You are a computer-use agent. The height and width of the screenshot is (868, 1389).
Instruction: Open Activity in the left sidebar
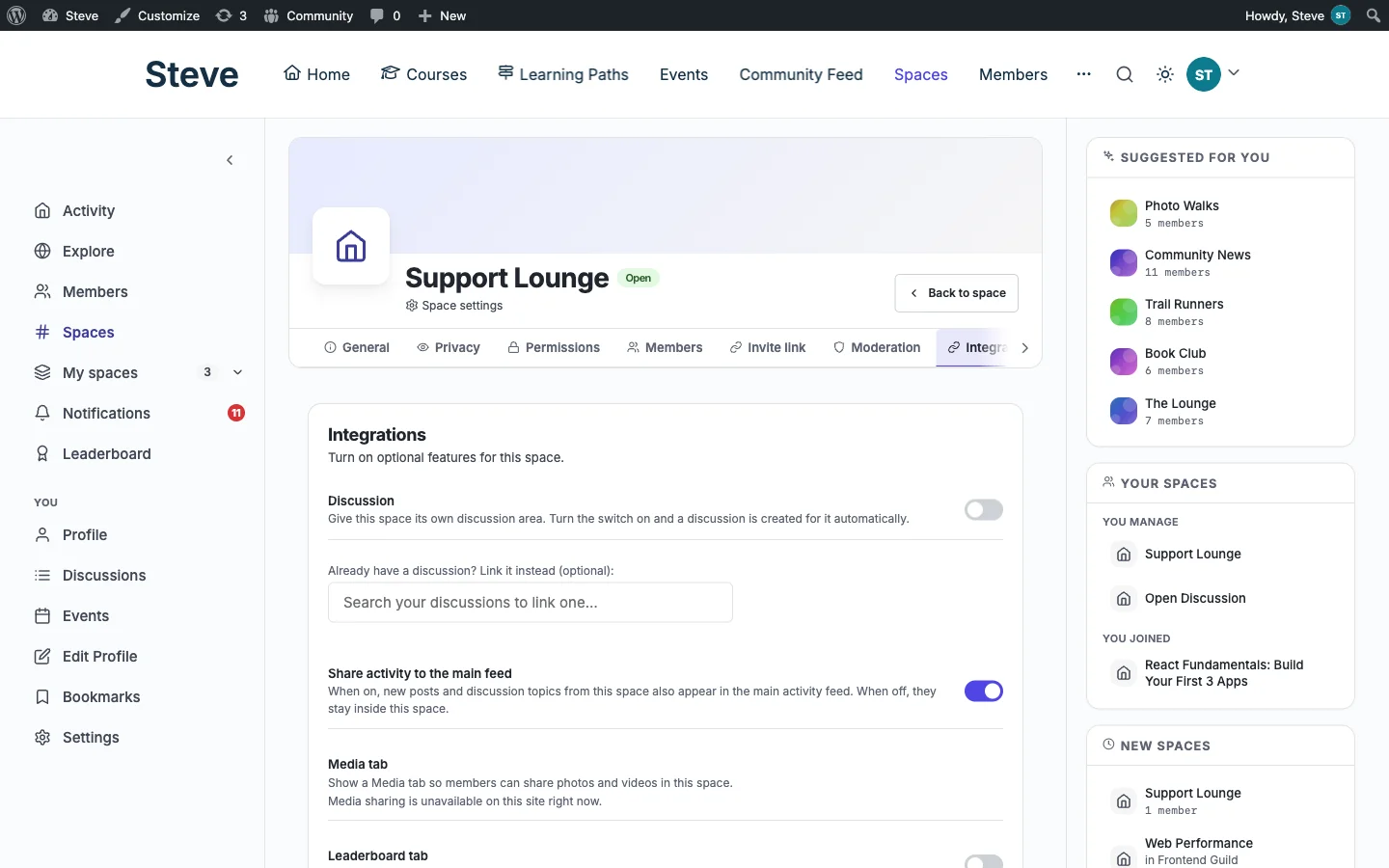coord(89,210)
